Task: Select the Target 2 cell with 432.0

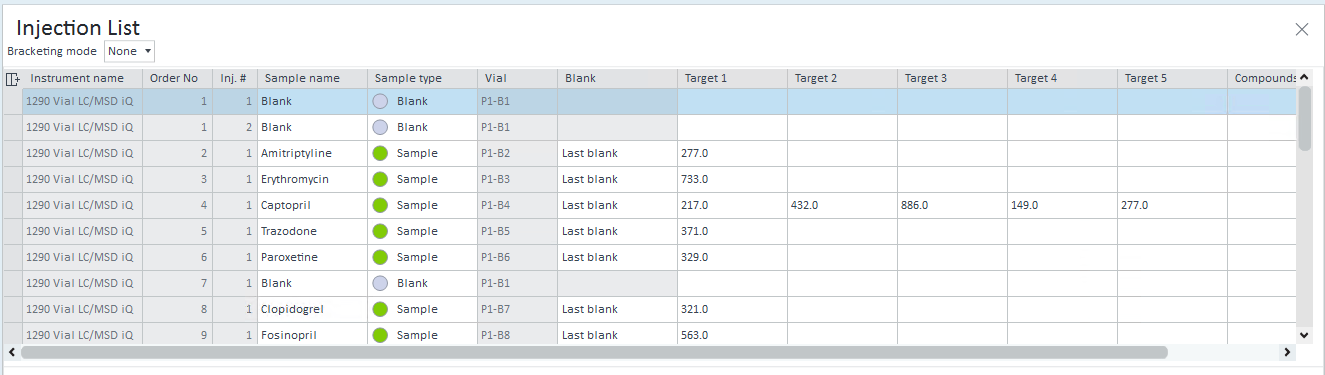Action: [x=843, y=205]
